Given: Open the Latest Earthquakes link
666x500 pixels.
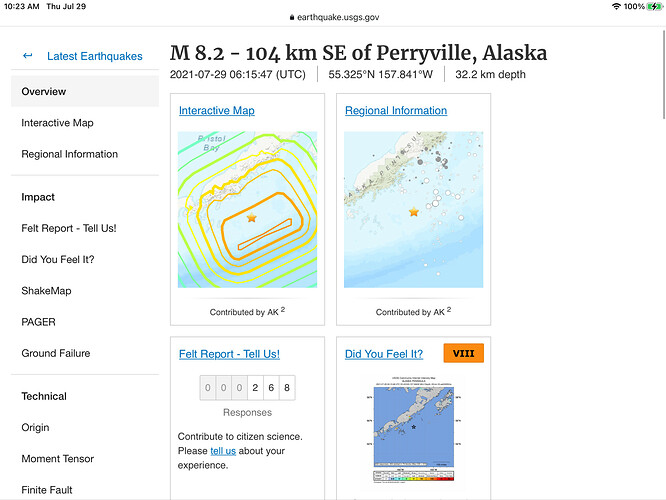Looking at the screenshot, I should pos(95,56).
